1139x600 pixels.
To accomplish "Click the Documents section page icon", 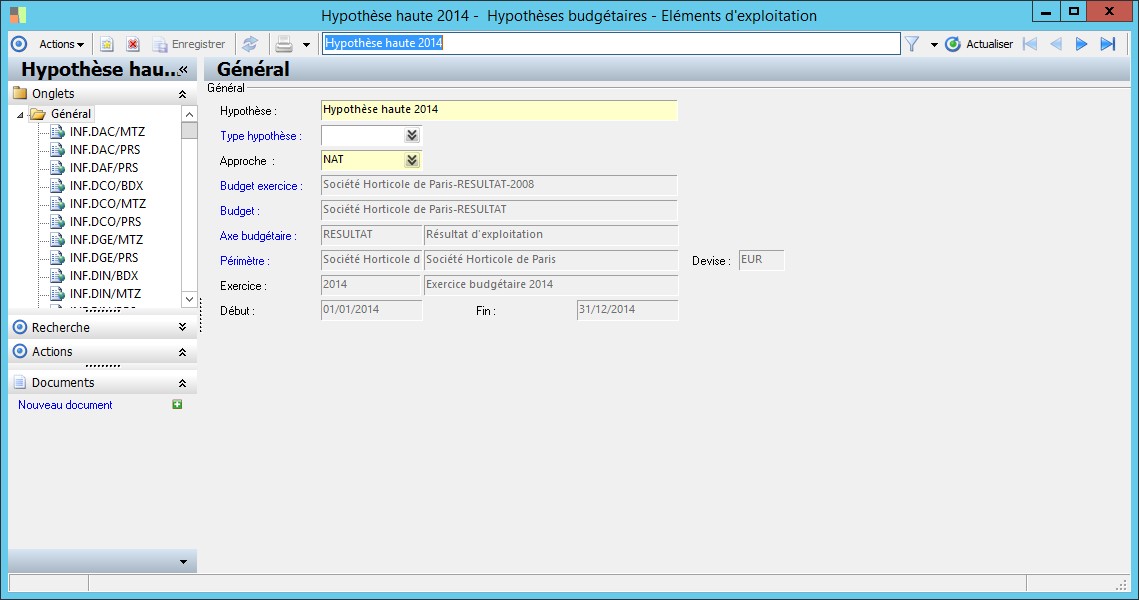I will tap(20, 383).
